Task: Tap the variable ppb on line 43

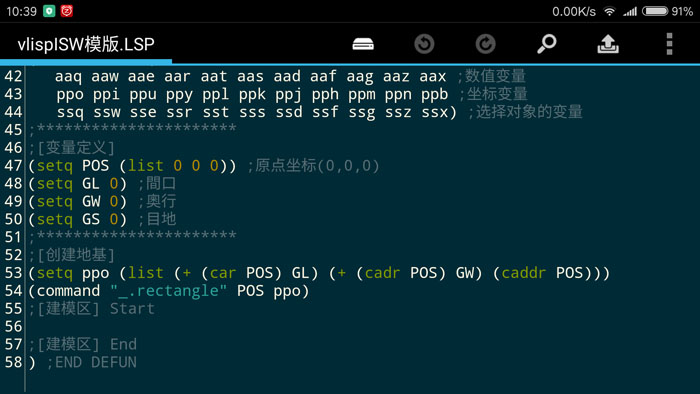Action: click(x=434, y=95)
